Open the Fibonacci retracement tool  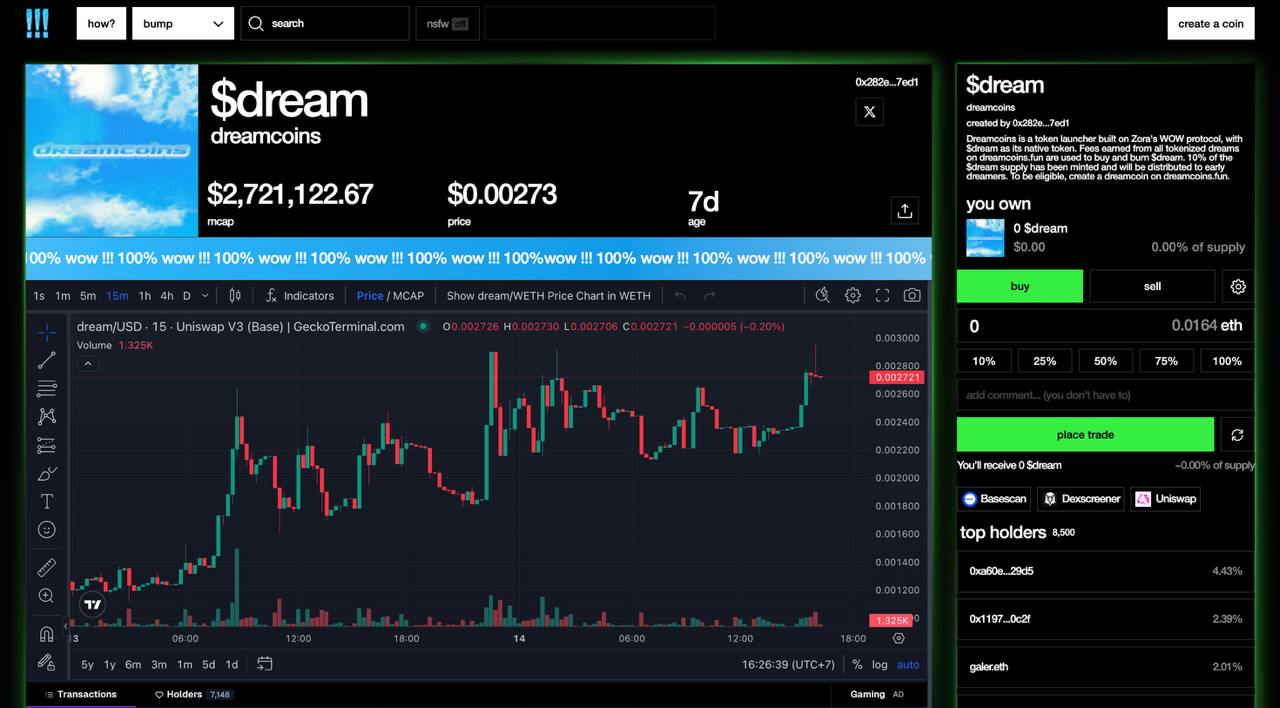(x=46, y=388)
